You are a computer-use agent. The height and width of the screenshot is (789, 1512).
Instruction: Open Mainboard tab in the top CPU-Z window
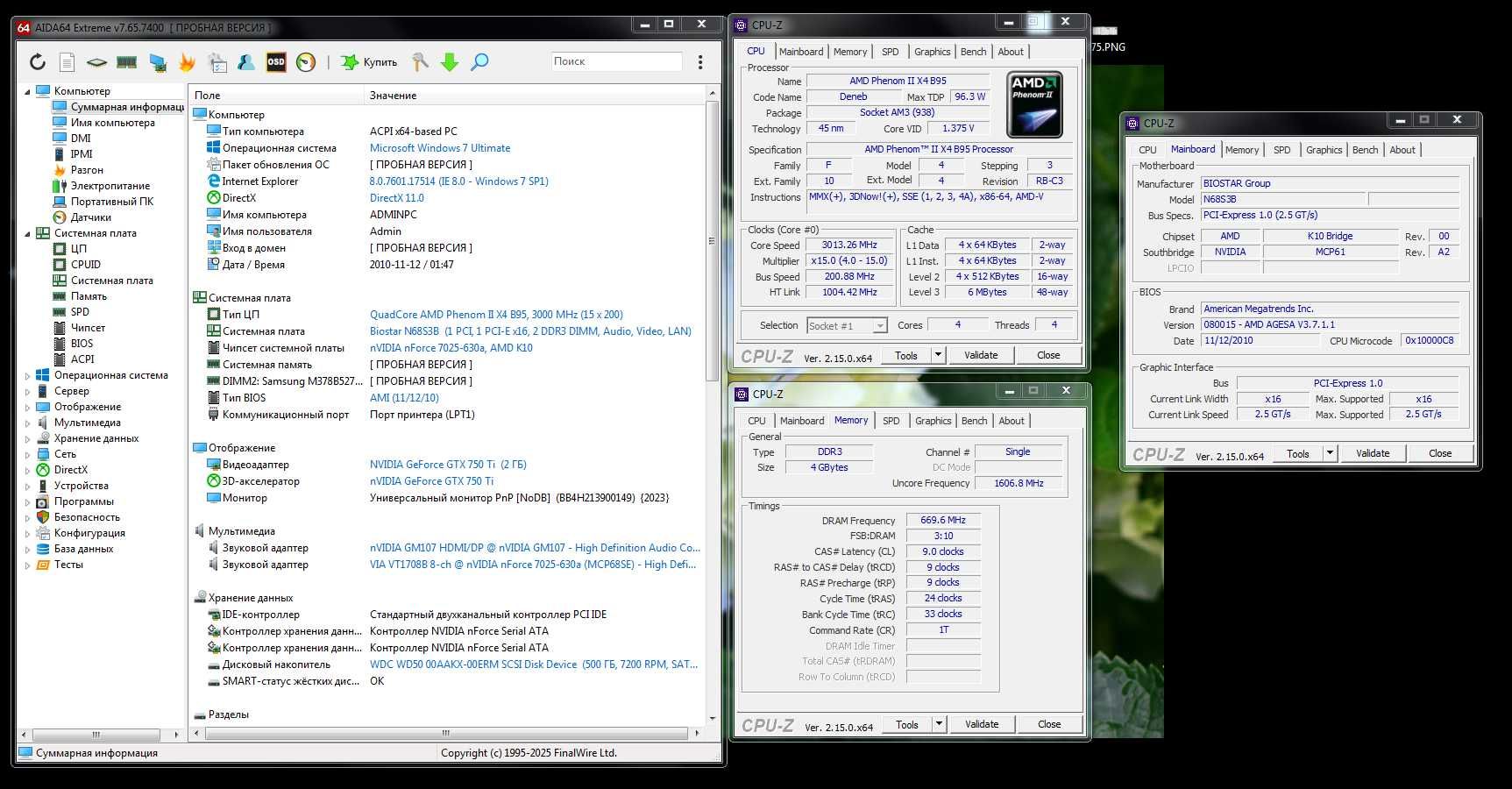point(801,52)
